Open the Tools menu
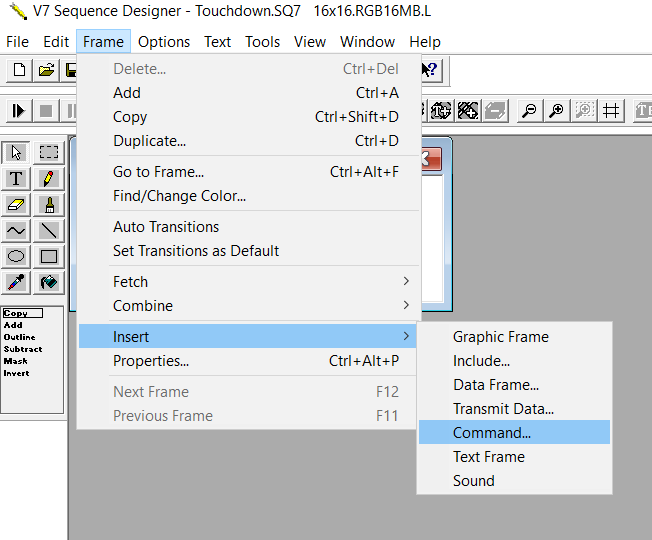Viewport: 652px width, 540px height. coord(262,42)
